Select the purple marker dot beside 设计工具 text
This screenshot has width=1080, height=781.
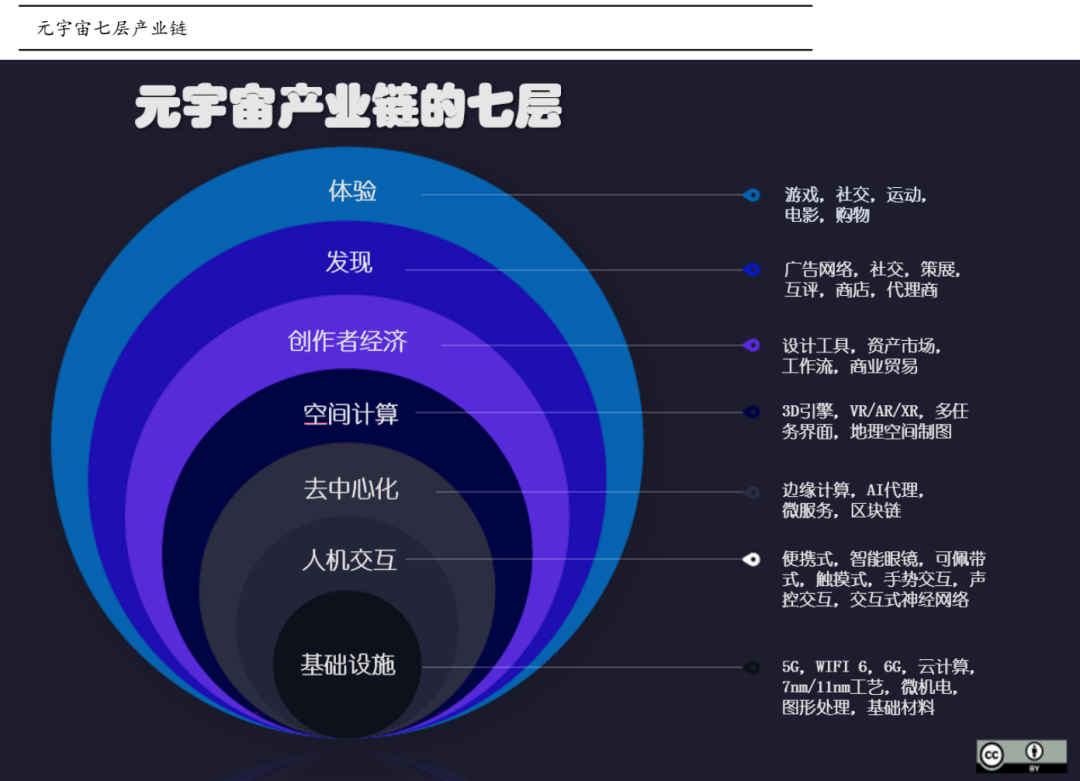pos(752,345)
